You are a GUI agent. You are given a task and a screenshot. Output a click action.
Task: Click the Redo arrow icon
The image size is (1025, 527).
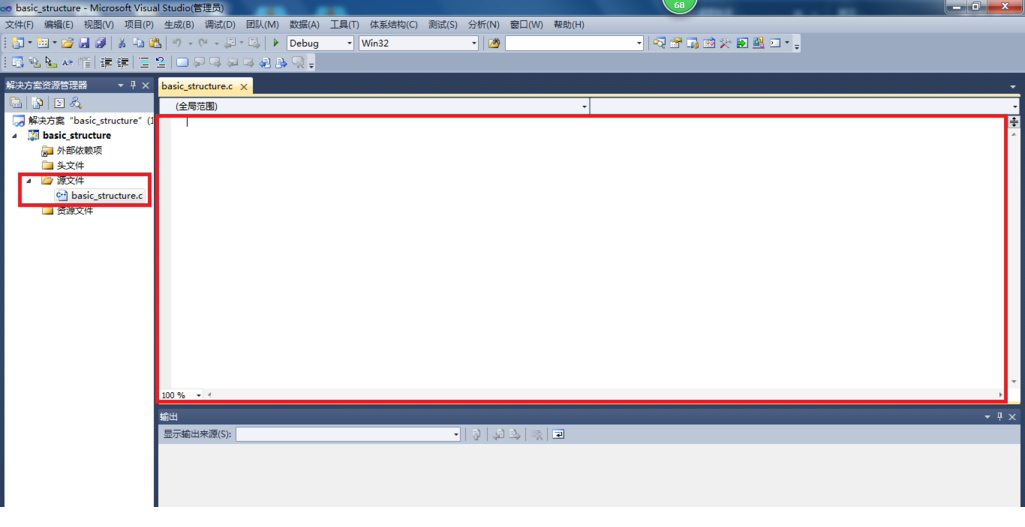coord(203,43)
